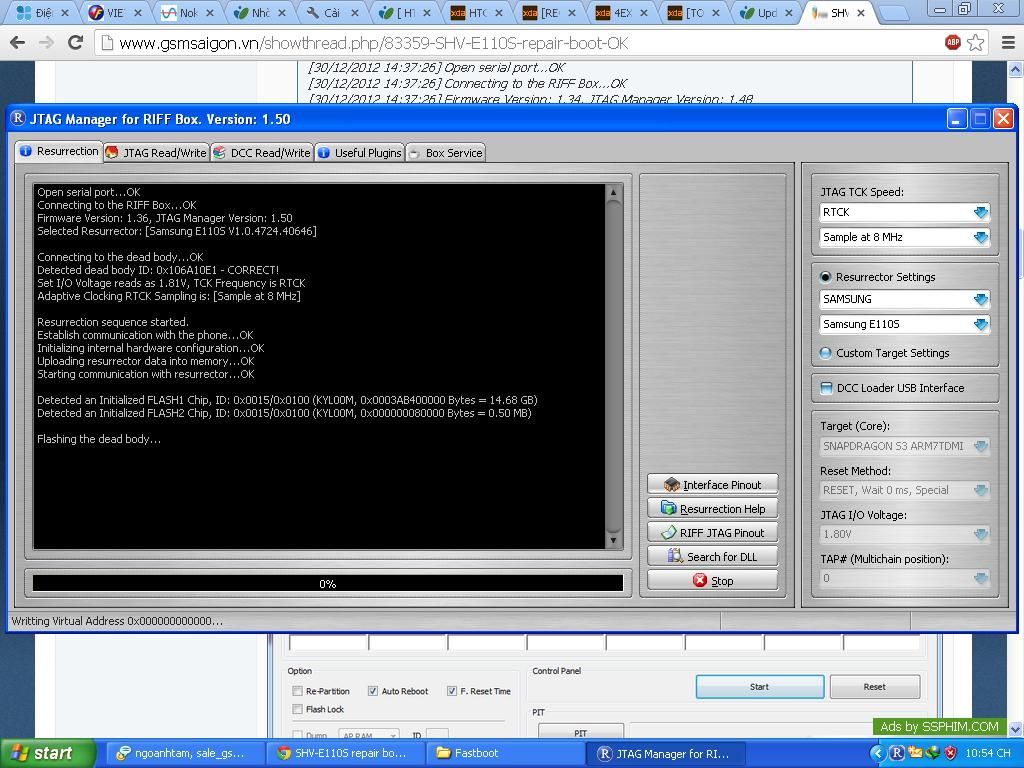Toggle the DCC Loader USB Interface checkbox
This screenshot has width=1024, height=768.
point(826,388)
